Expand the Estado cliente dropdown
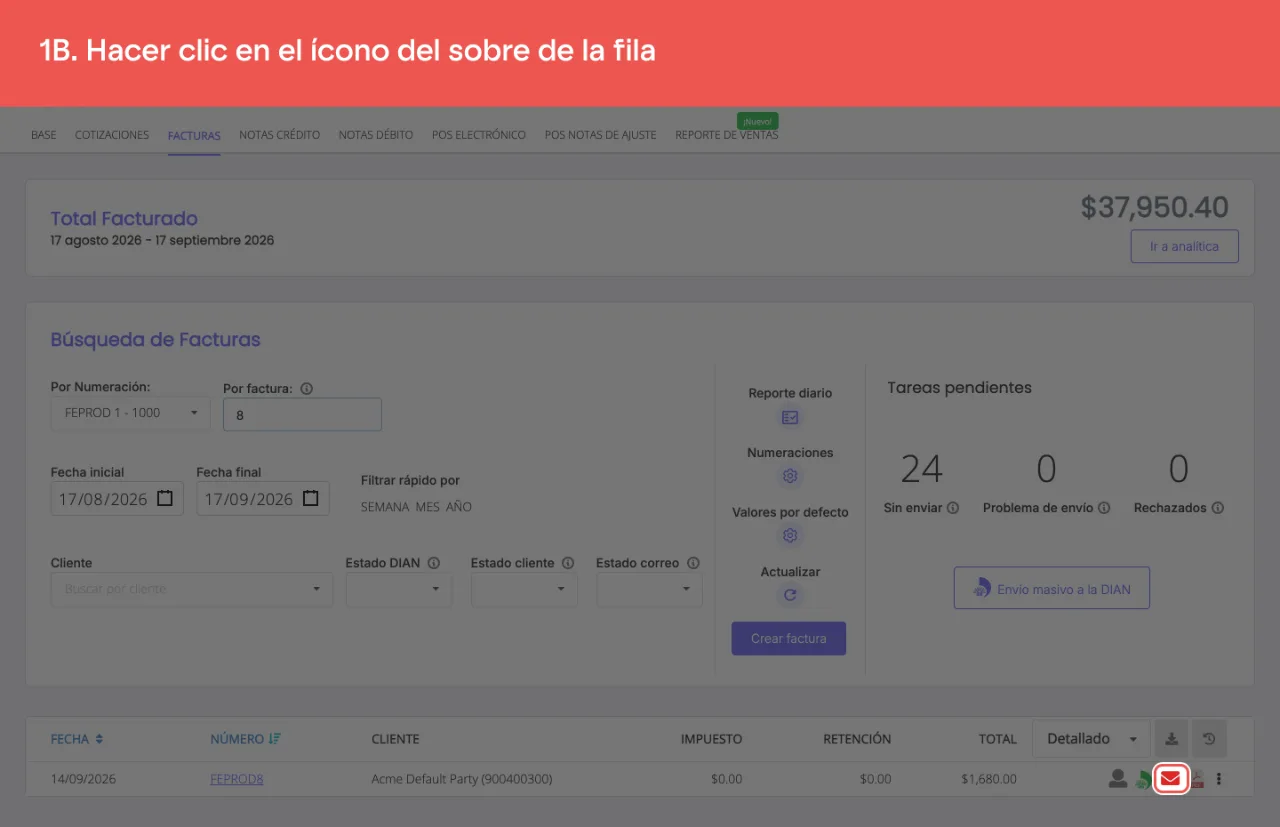This screenshot has width=1280, height=827. 524,589
